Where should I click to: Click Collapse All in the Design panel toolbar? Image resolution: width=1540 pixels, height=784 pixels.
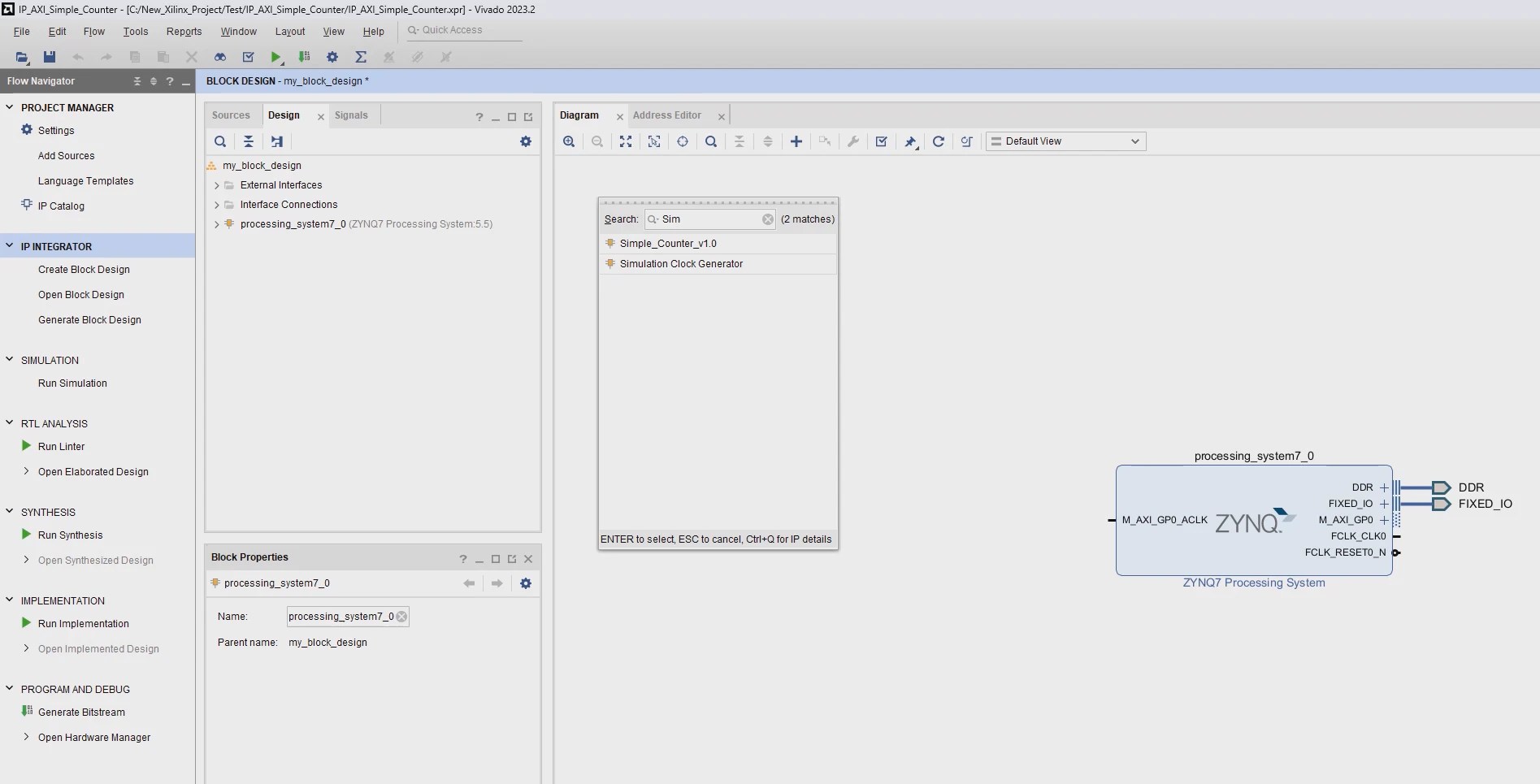pyautogui.click(x=249, y=141)
